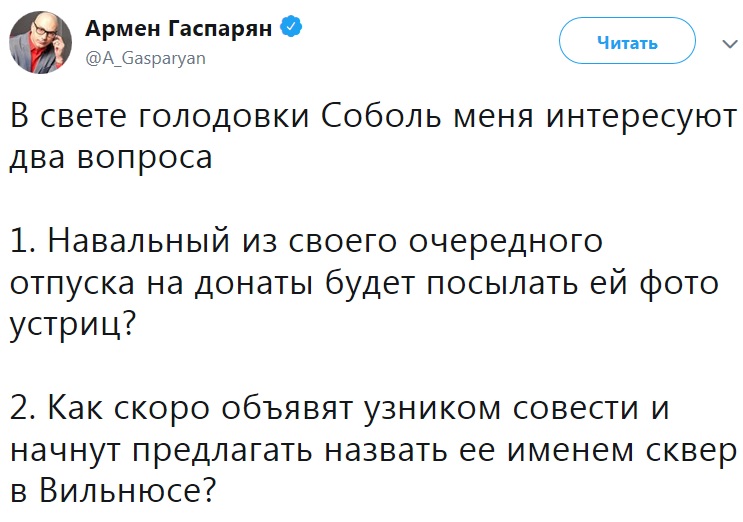Open Армен Гаспарян's profile avatar photo

pos(41,42)
